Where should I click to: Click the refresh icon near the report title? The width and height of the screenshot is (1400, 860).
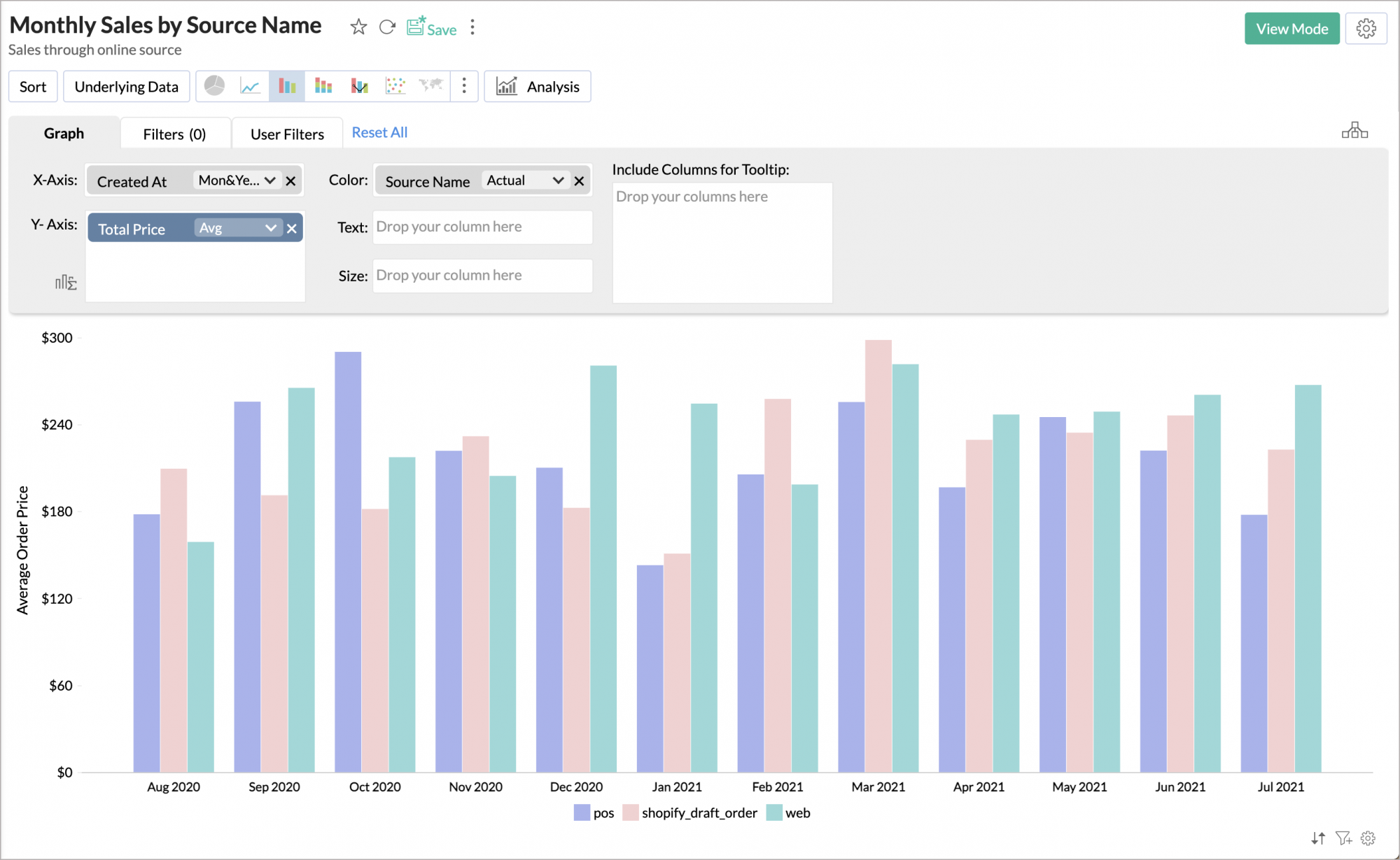[x=388, y=27]
